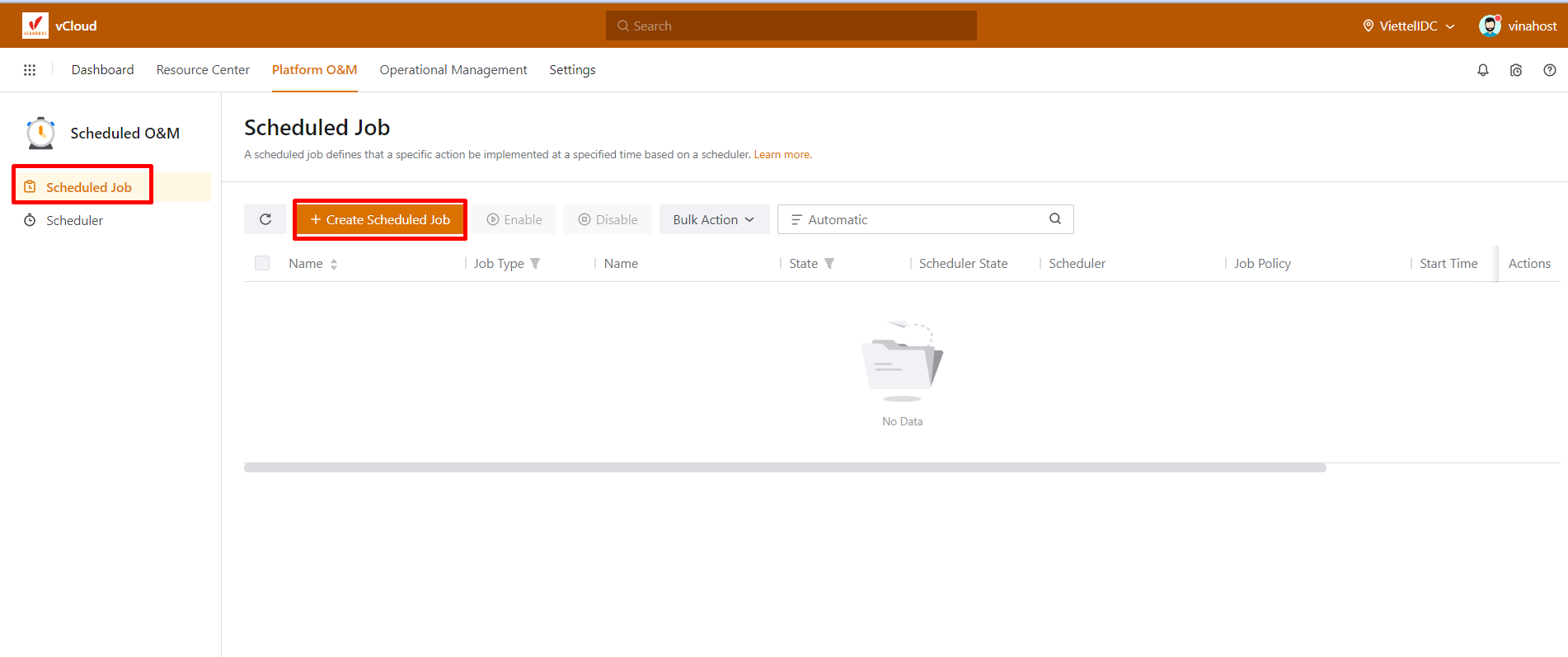Open the vinahost user account menu
This screenshot has width=1568, height=657.
pyautogui.click(x=1518, y=26)
